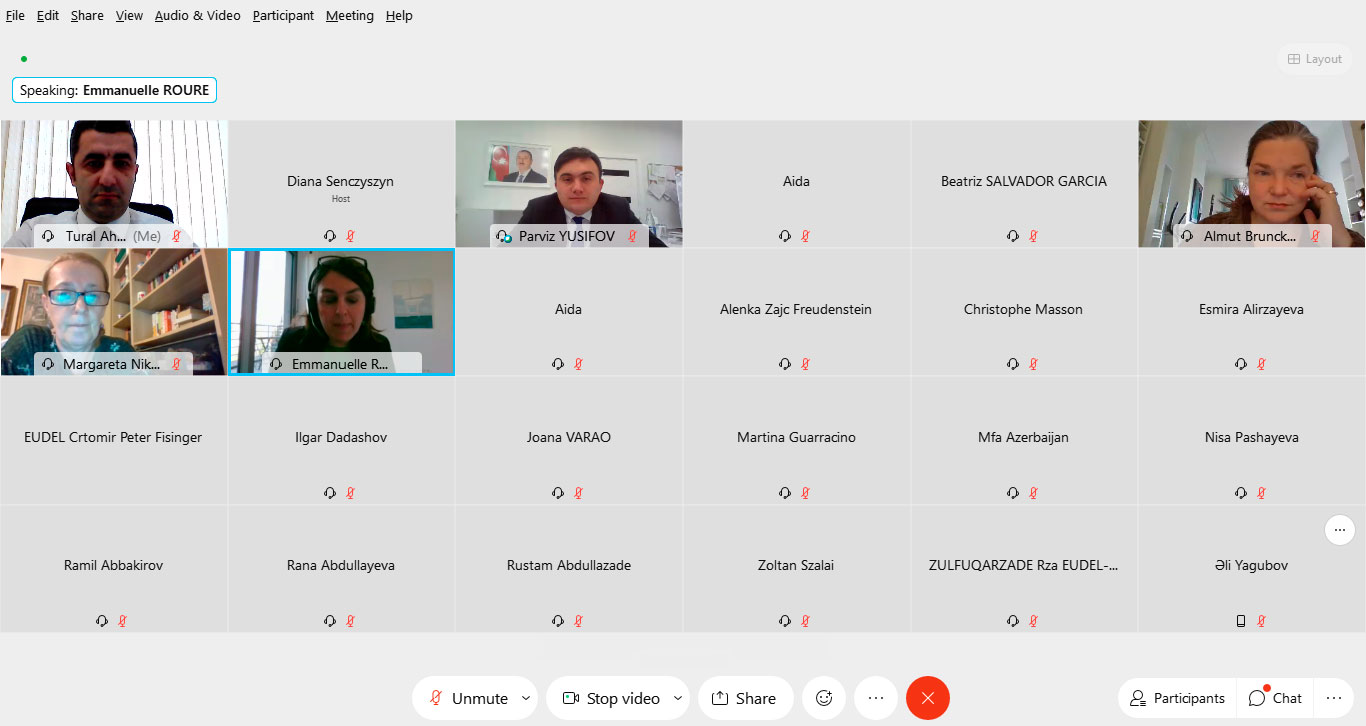The height and width of the screenshot is (726, 1366).
Task: Click the Layout button
Action: (1314, 59)
